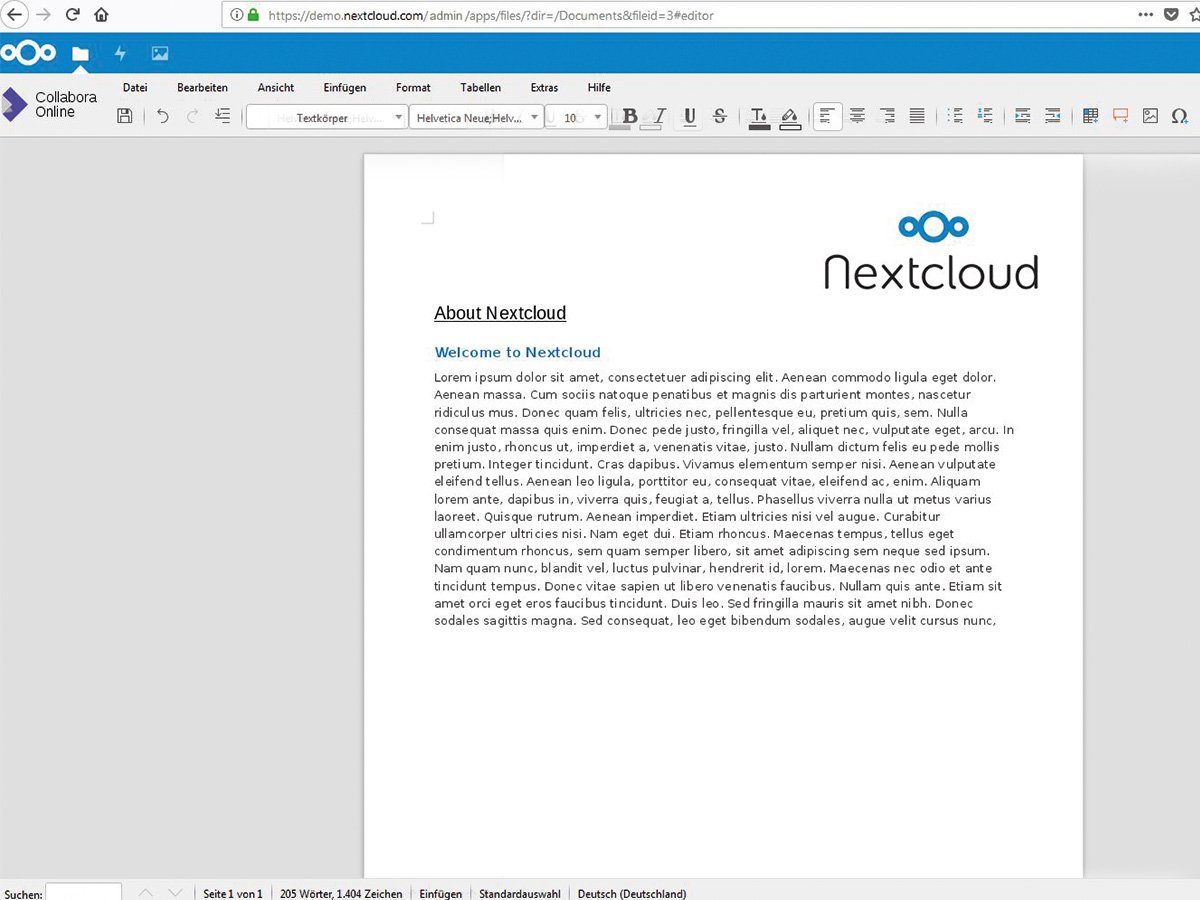Click Standardauswahl in status bar
Screen dimensions: 1200x900
pos(520,894)
